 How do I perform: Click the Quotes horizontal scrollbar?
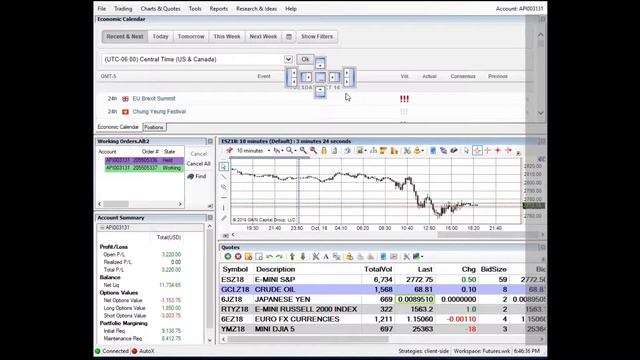tap(308, 339)
